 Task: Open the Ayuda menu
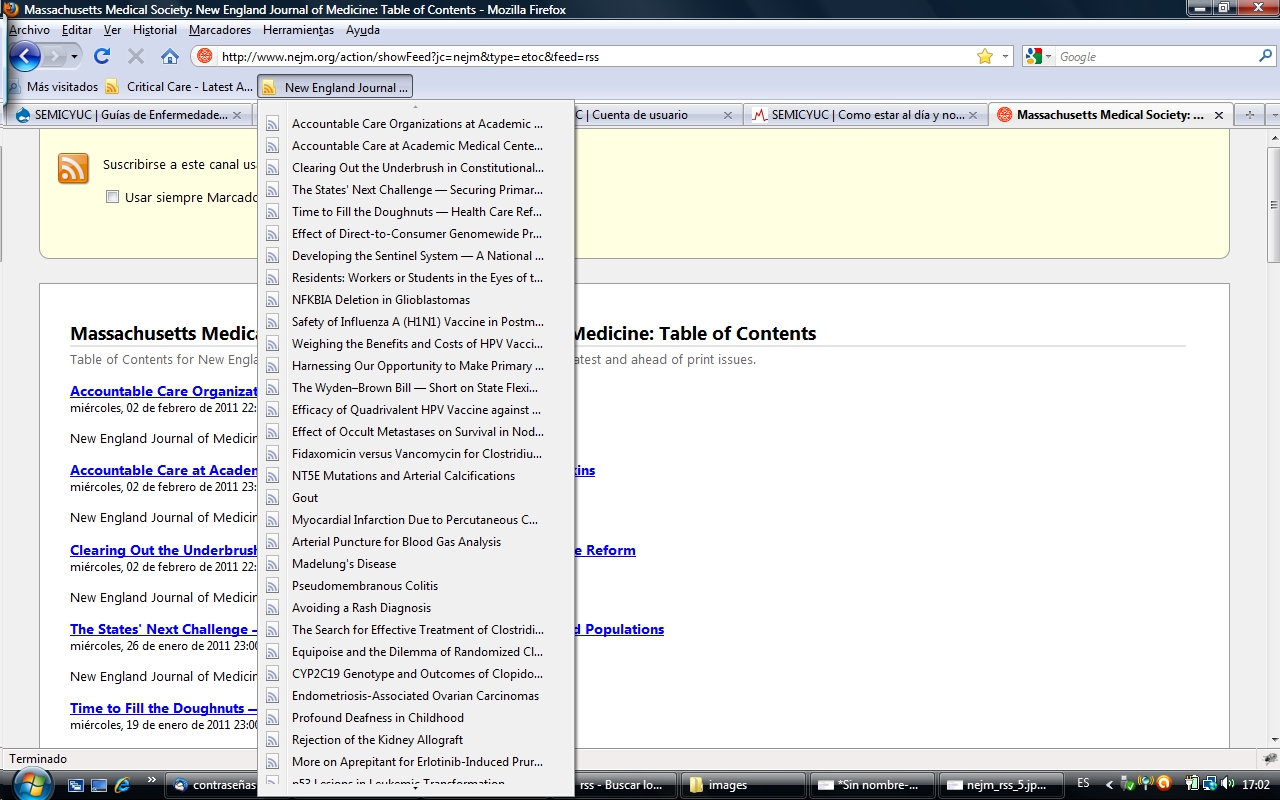pos(363,30)
